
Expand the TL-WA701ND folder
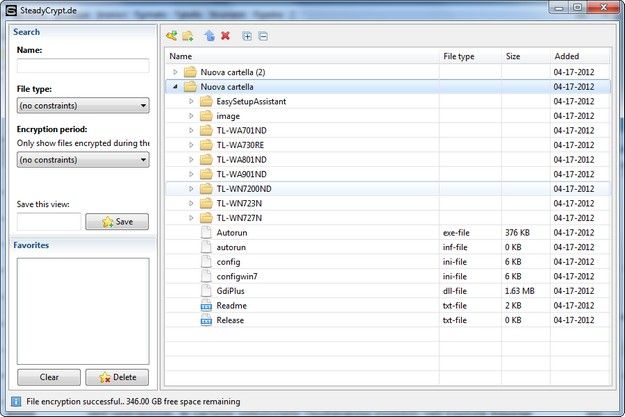(192, 131)
